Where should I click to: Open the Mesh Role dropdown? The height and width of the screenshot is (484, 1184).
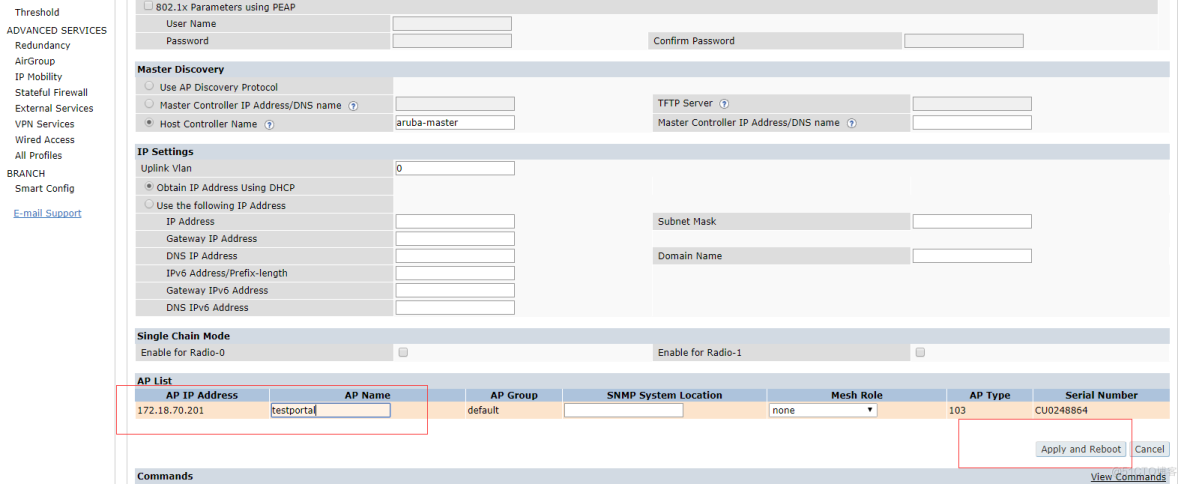(822, 410)
